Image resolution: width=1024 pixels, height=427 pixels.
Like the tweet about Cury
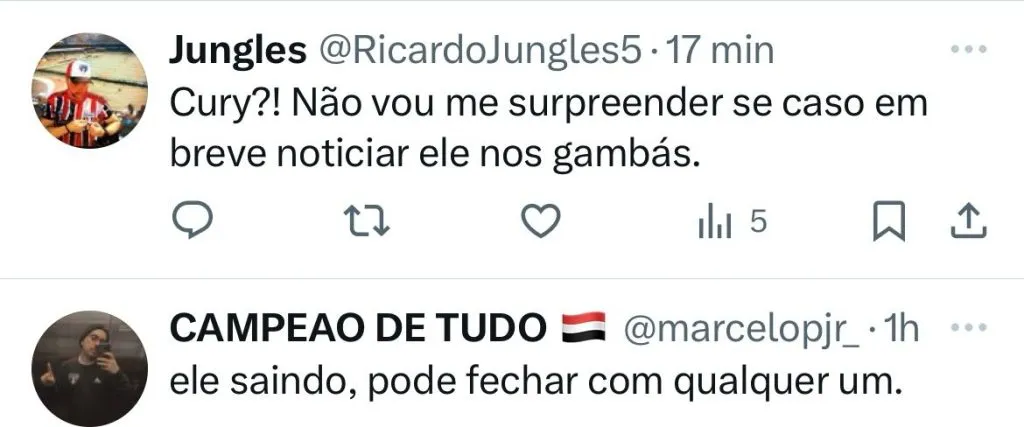pyautogui.click(x=541, y=222)
